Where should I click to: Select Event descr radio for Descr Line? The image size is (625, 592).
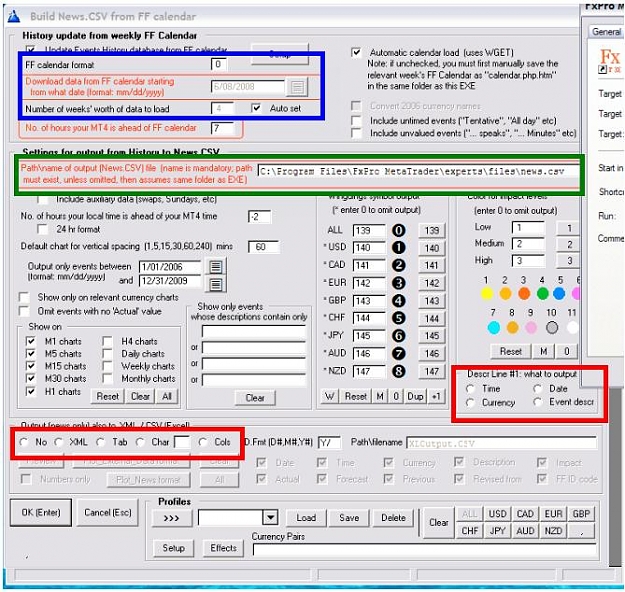538,402
